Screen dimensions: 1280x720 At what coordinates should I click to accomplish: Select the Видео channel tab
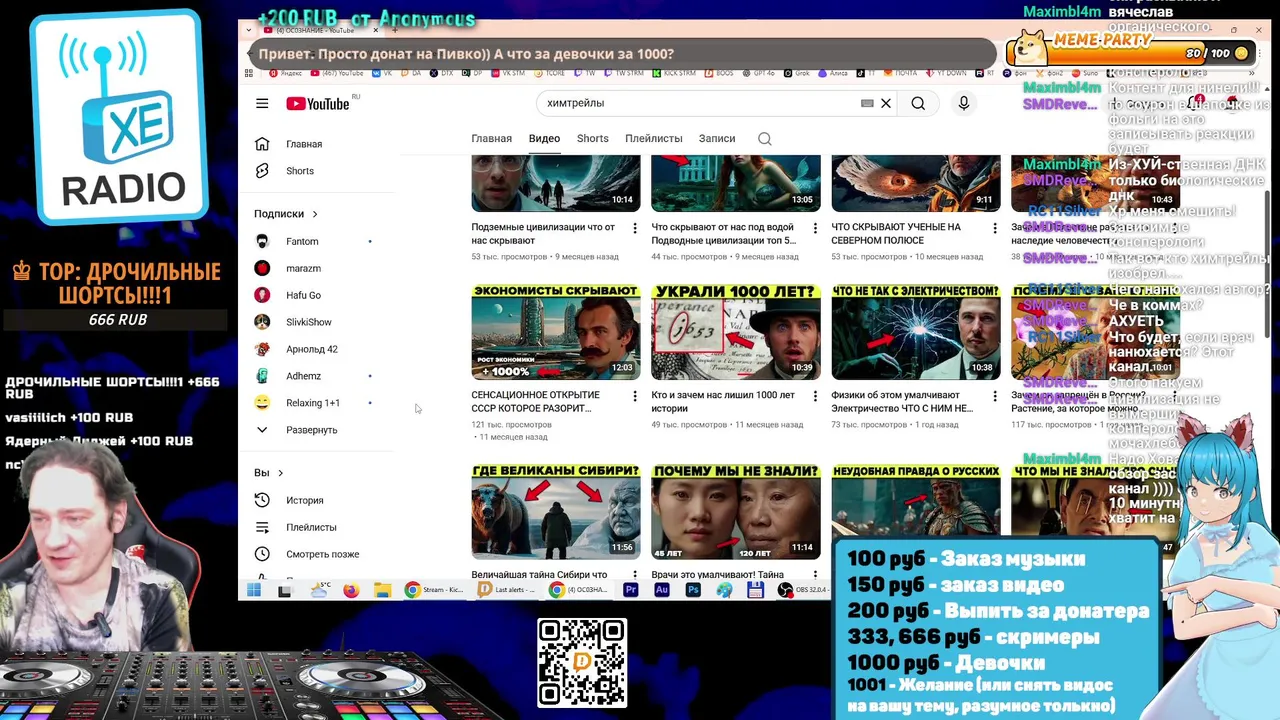(544, 139)
